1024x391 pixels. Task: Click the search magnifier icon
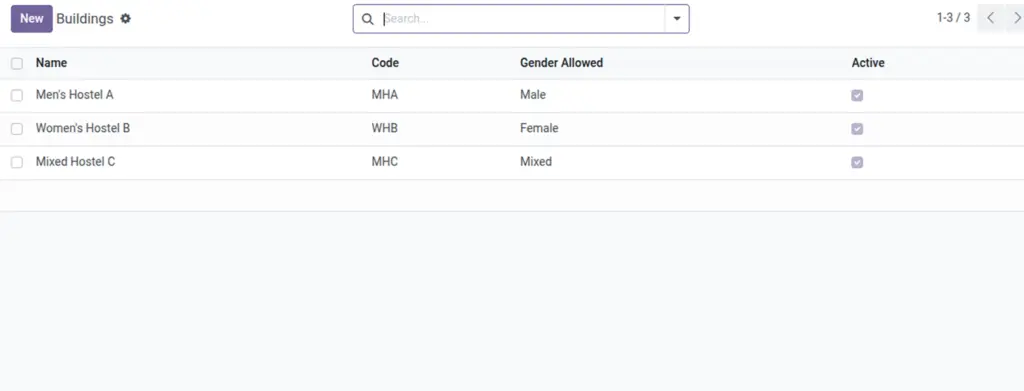click(x=368, y=19)
